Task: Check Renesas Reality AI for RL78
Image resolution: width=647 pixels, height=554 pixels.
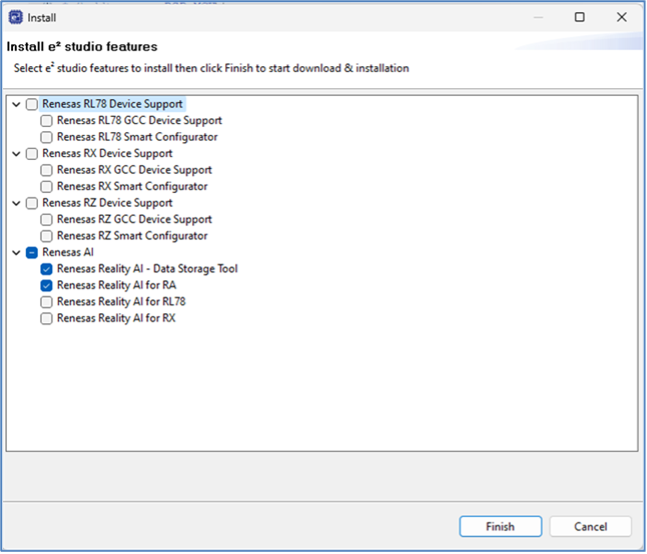Action: 47,302
